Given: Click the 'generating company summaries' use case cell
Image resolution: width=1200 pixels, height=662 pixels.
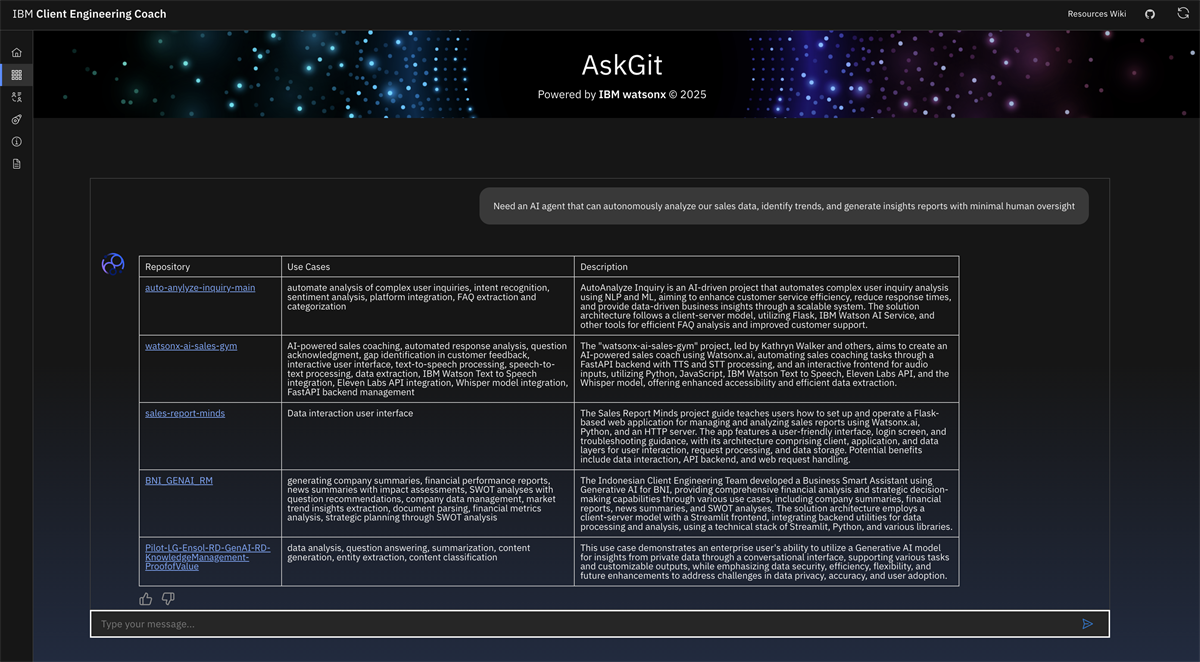Looking at the screenshot, I should [427, 503].
